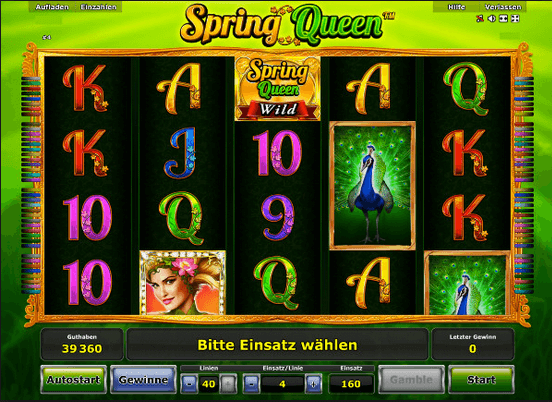
Task: Toggle the speaker sound icon
Action: (491, 19)
